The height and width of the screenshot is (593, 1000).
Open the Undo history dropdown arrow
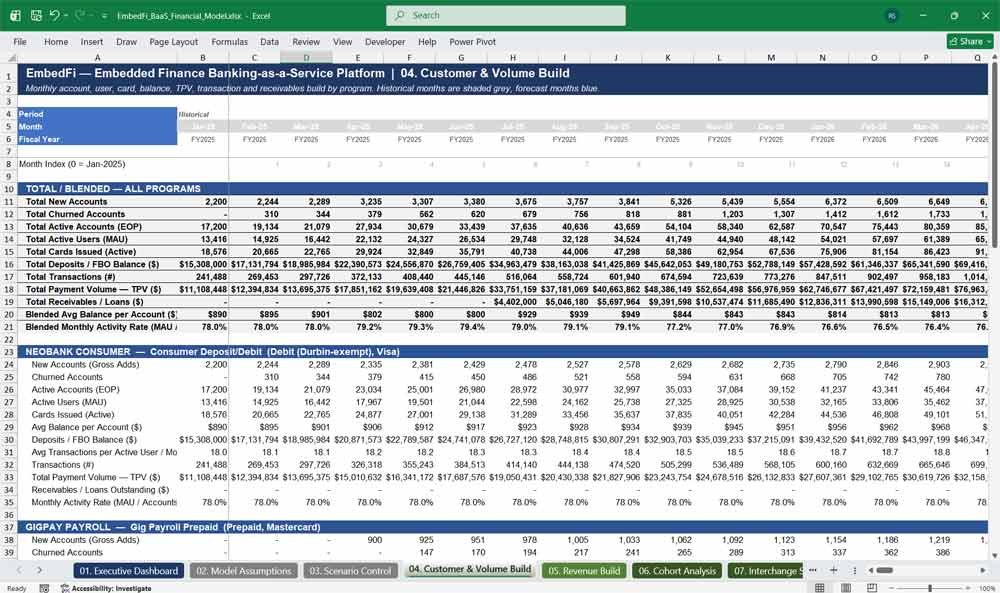click(66, 15)
